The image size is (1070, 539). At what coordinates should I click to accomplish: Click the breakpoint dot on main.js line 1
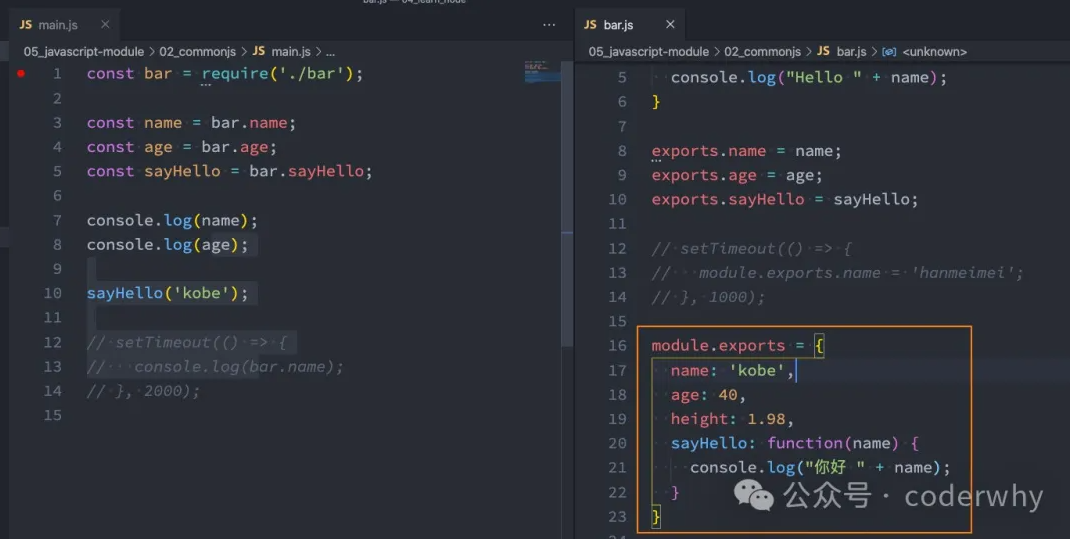coord(21,73)
